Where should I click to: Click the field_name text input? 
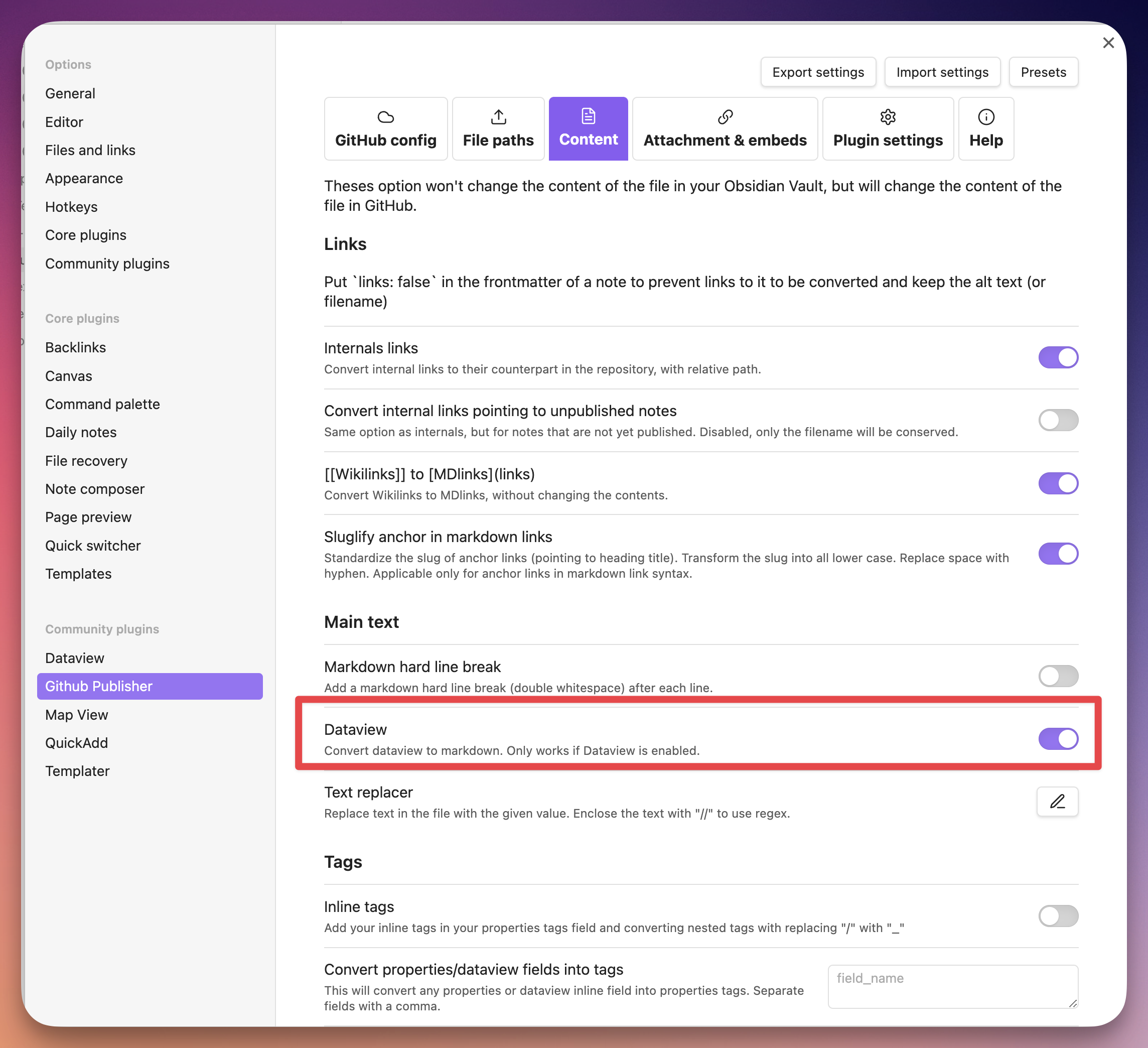click(x=952, y=986)
